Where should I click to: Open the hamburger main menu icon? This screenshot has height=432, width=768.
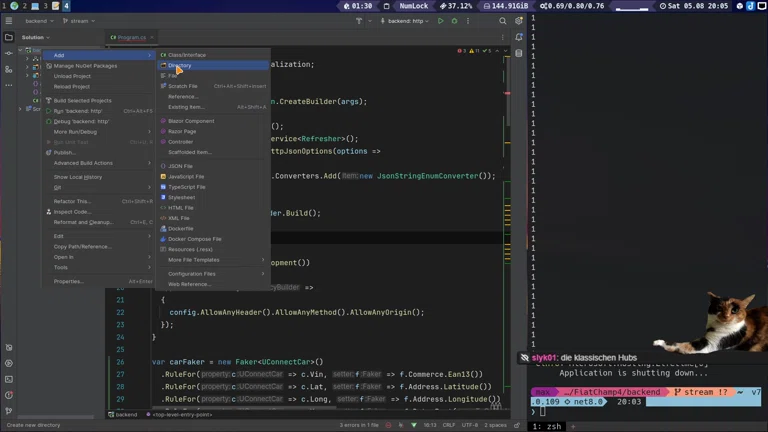[9, 21]
